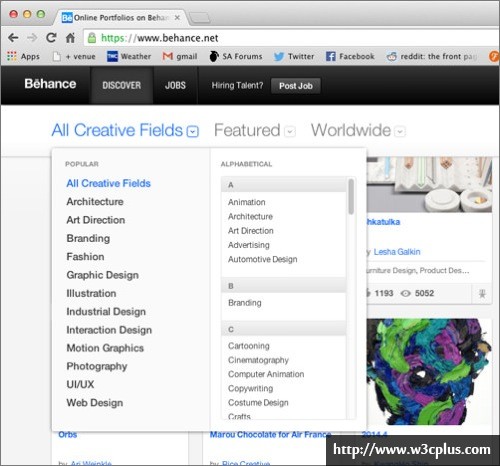The image size is (500, 466).
Task: Open the furniture product project thumbnail
Action: click(429, 184)
